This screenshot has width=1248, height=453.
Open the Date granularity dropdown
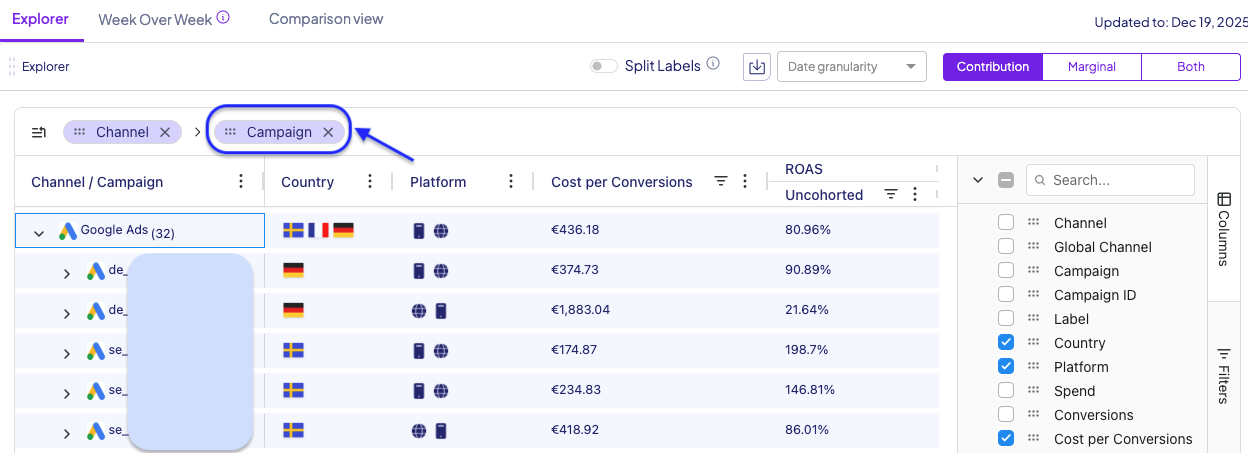coord(851,67)
